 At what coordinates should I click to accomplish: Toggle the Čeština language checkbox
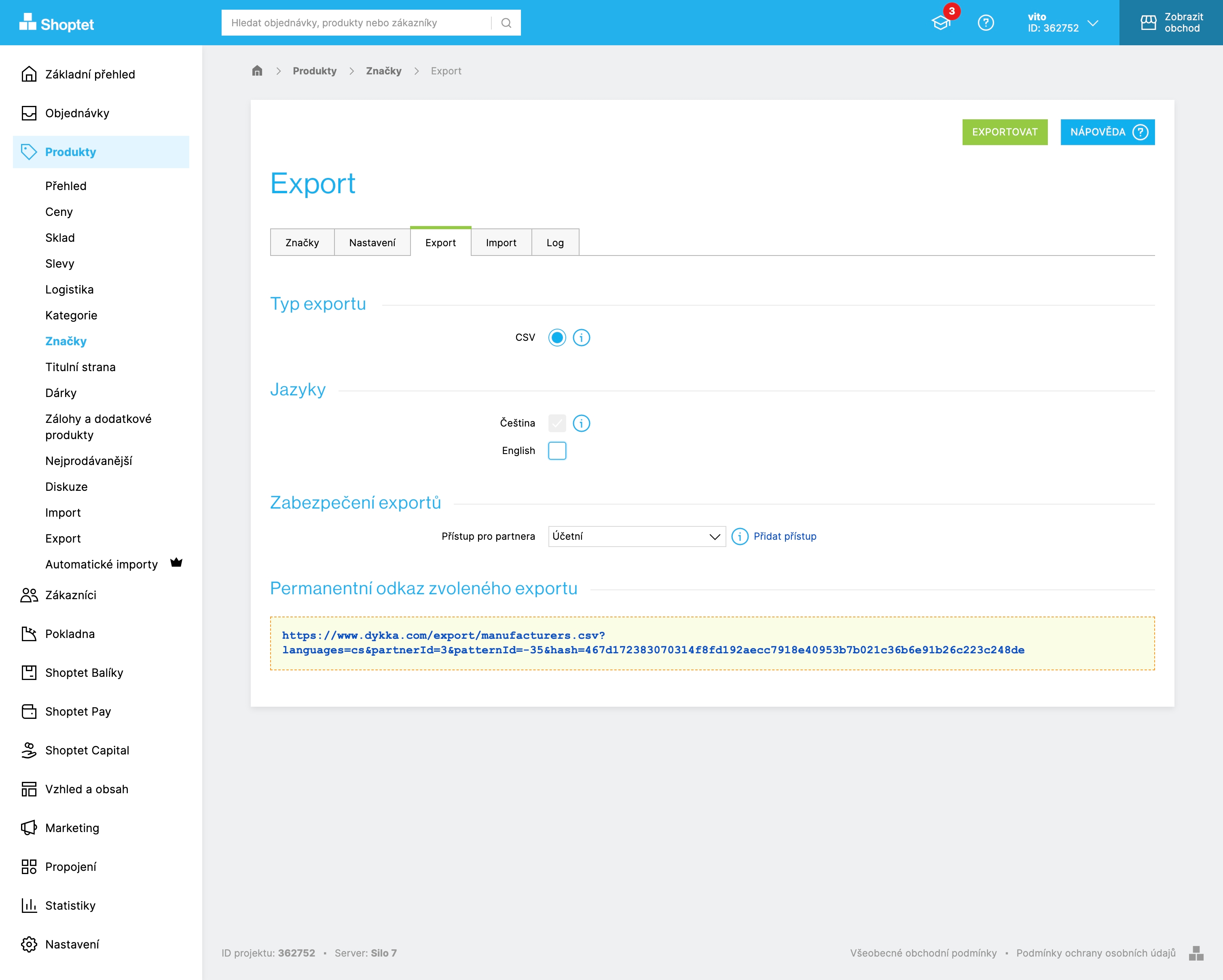(x=556, y=423)
